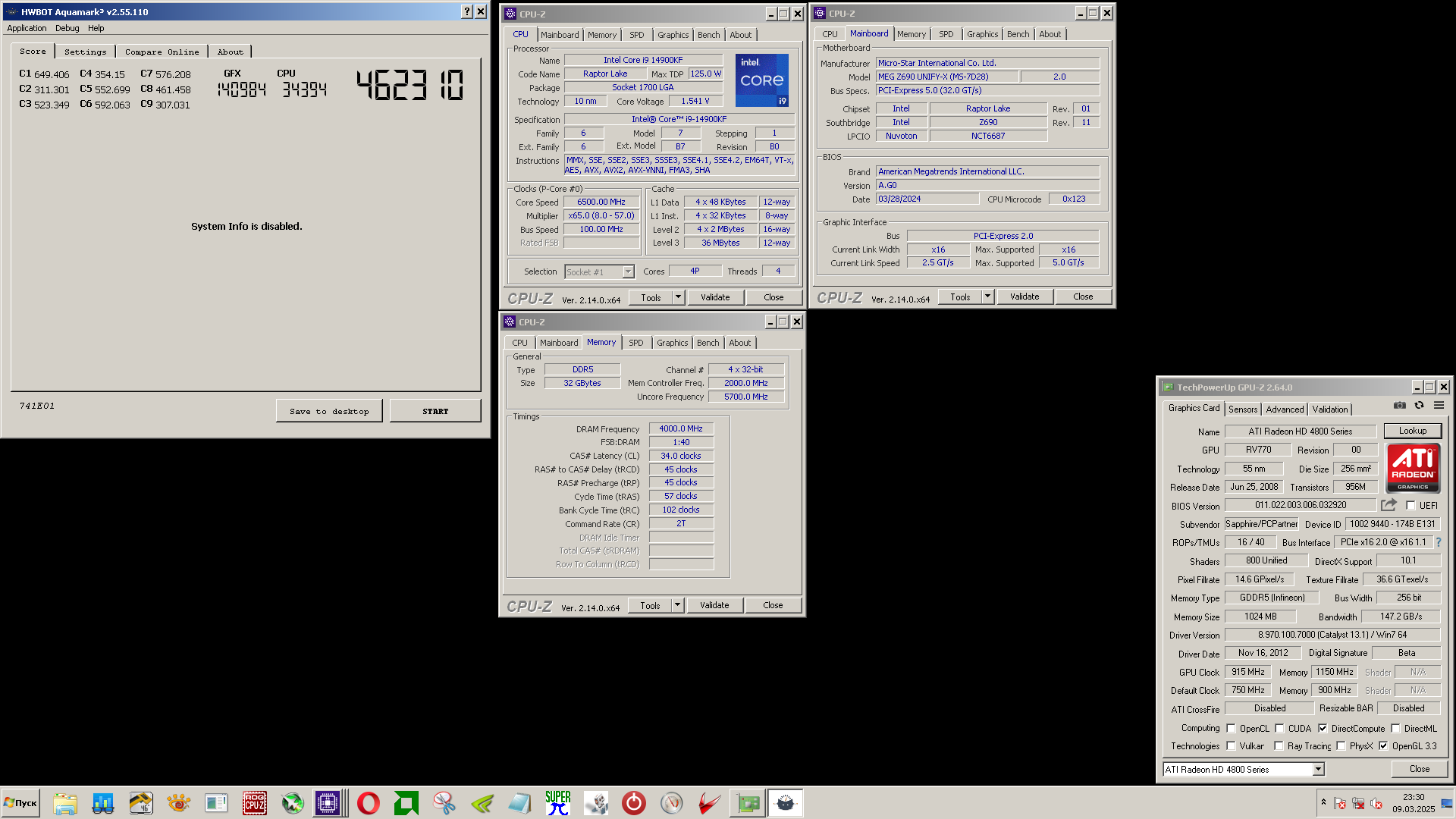The height and width of the screenshot is (819, 1456).
Task: Open the Sensors tab in GPU-Z
Action: point(1243,409)
